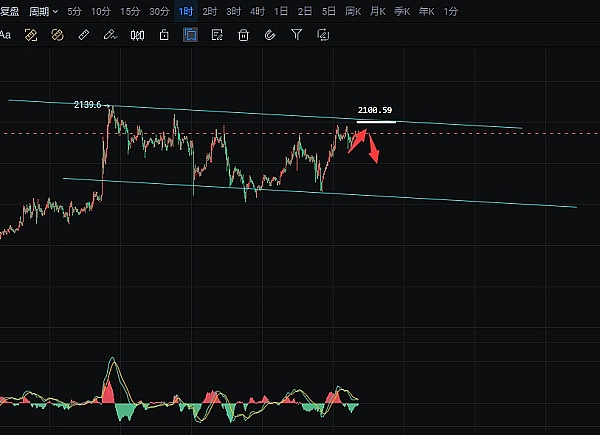Toggle the highlighted bookmark panel icon
Viewport: 600px width, 435px height.
190,35
